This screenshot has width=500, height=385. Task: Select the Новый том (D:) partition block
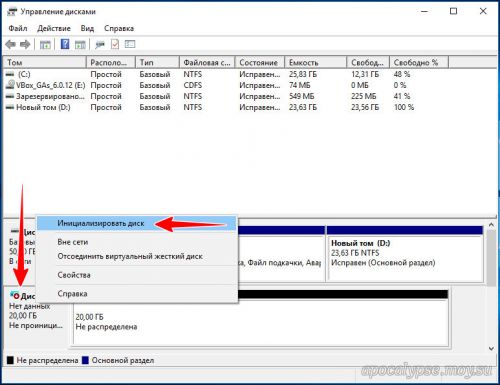405,253
